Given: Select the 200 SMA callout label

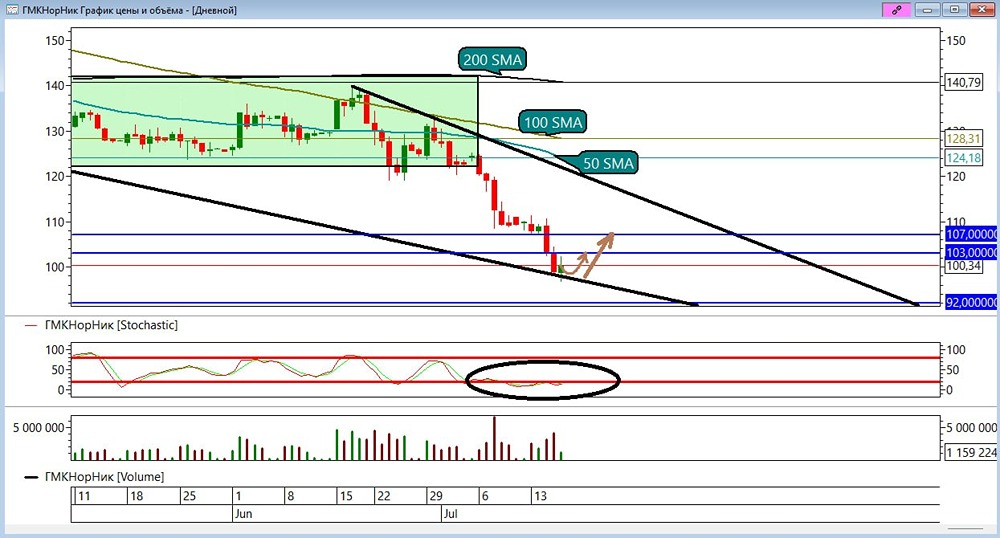Looking at the screenshot, I should [492, 60].
